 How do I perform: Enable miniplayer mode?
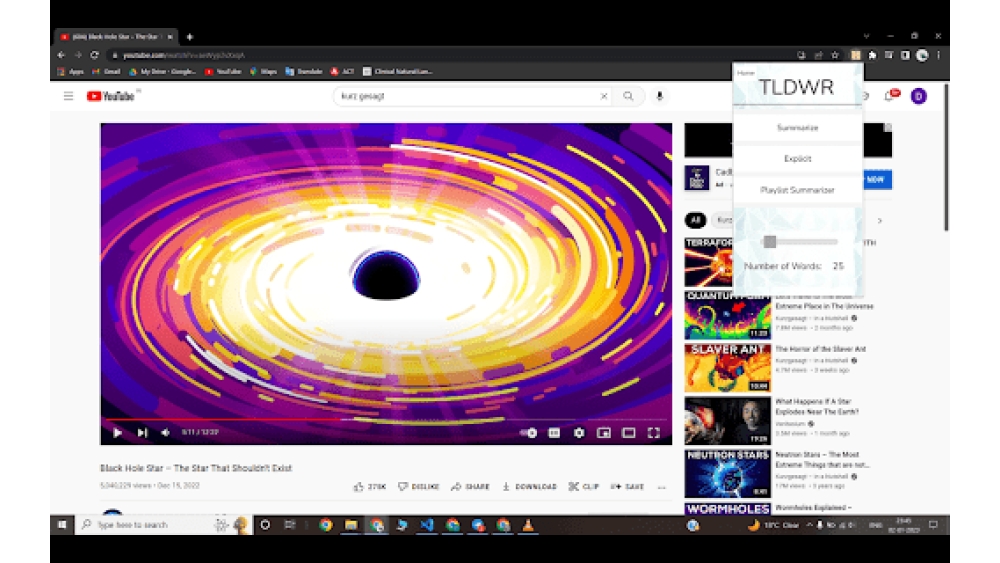pos(603,432)
